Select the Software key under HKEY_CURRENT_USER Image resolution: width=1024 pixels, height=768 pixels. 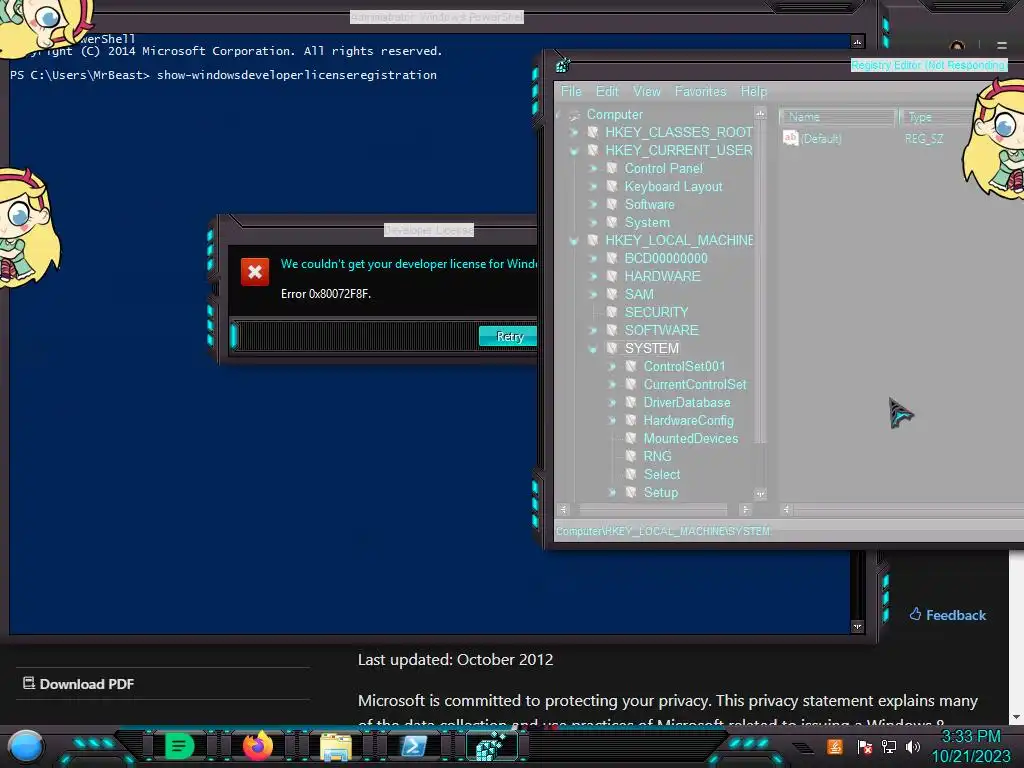[x=649, y=204]
